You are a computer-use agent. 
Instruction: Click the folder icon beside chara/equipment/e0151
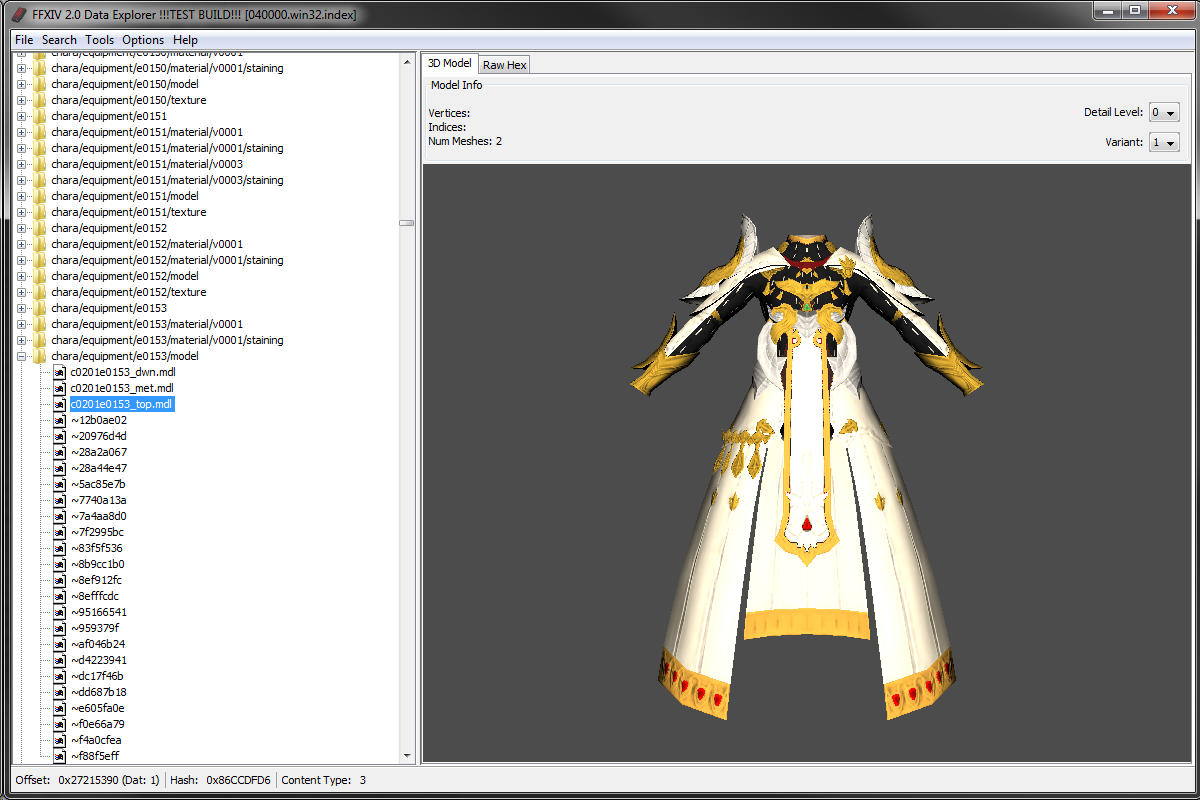pos(40,116)
